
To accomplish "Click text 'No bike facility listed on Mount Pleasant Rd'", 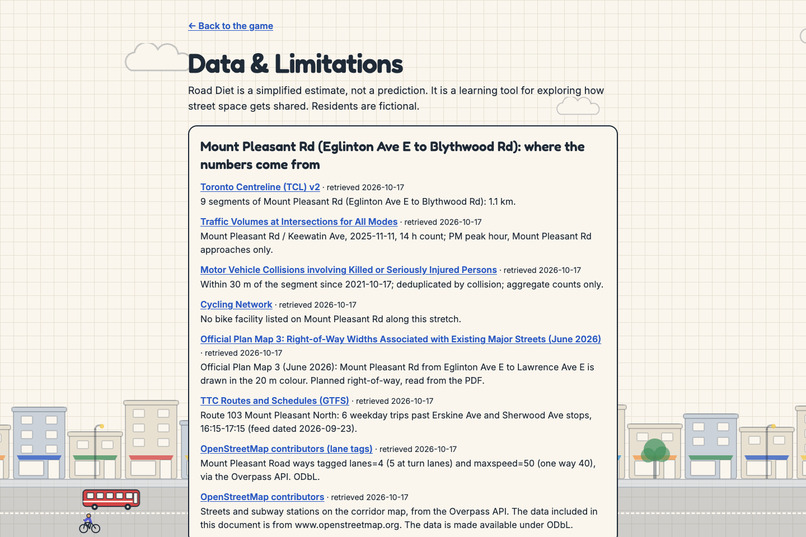I will coord(291,319).
